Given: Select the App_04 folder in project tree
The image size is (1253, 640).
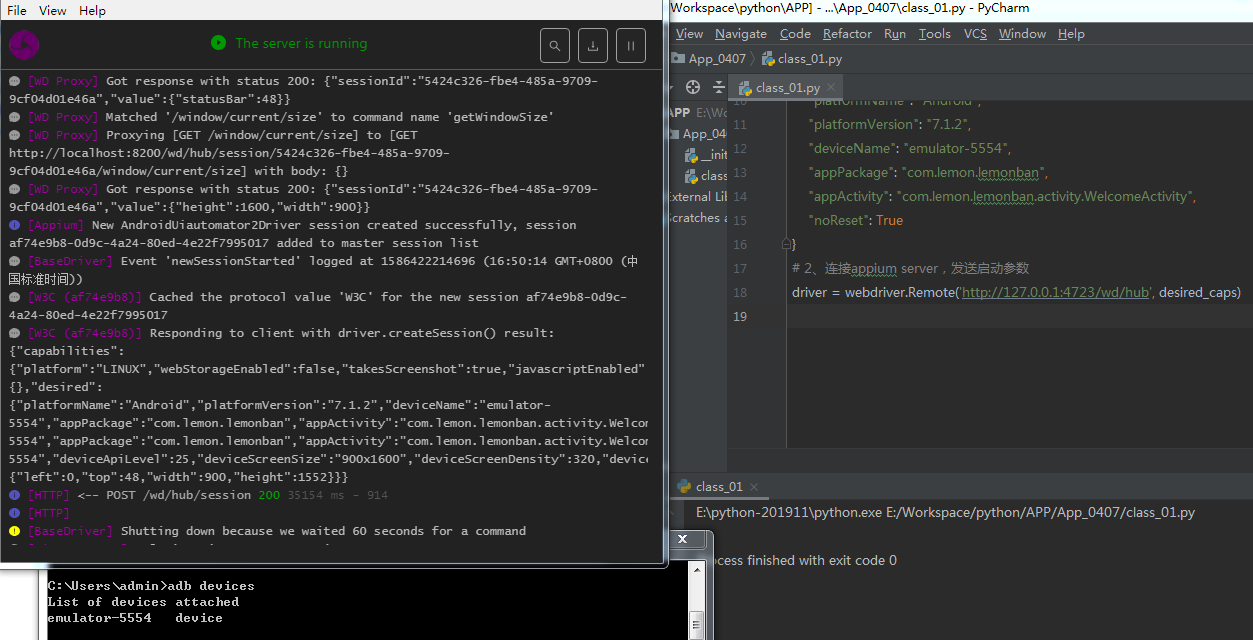Looking at the screenshot, I should point(698,134).
